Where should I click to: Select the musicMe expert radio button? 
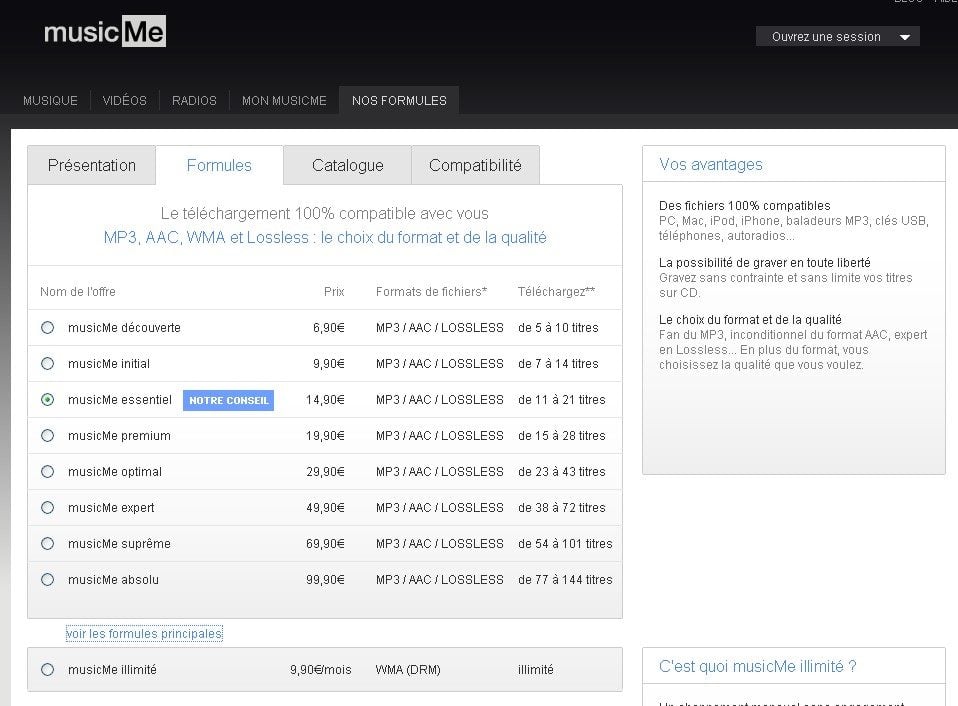click(x=47, y=508)
